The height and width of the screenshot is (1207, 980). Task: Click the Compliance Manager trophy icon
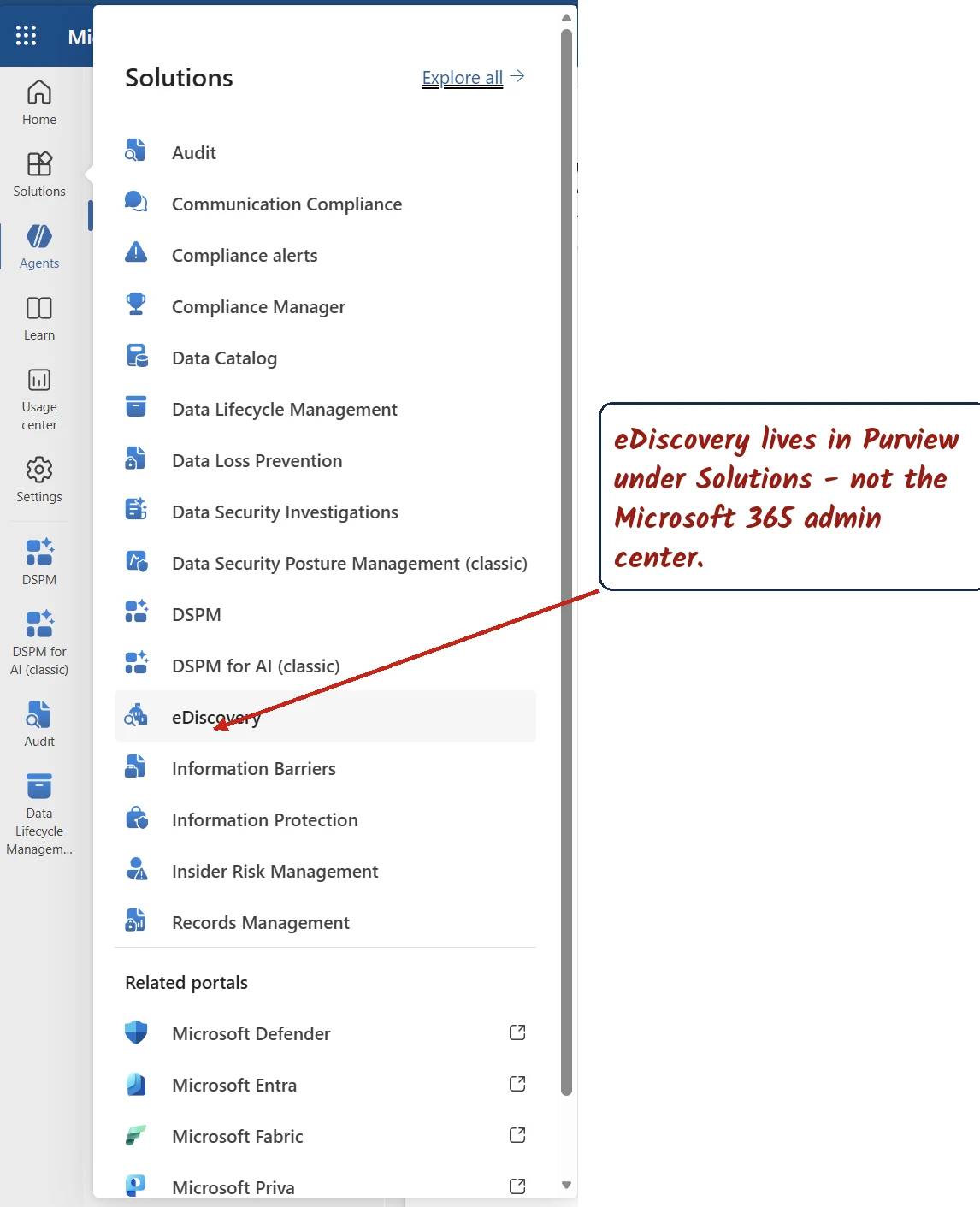[136, 305]
